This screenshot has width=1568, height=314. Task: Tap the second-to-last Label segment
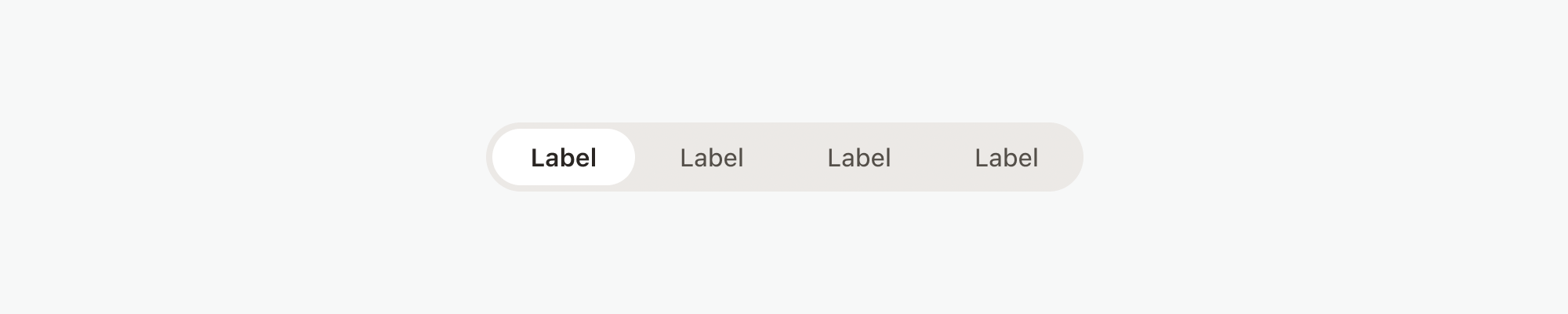(858, 157)
